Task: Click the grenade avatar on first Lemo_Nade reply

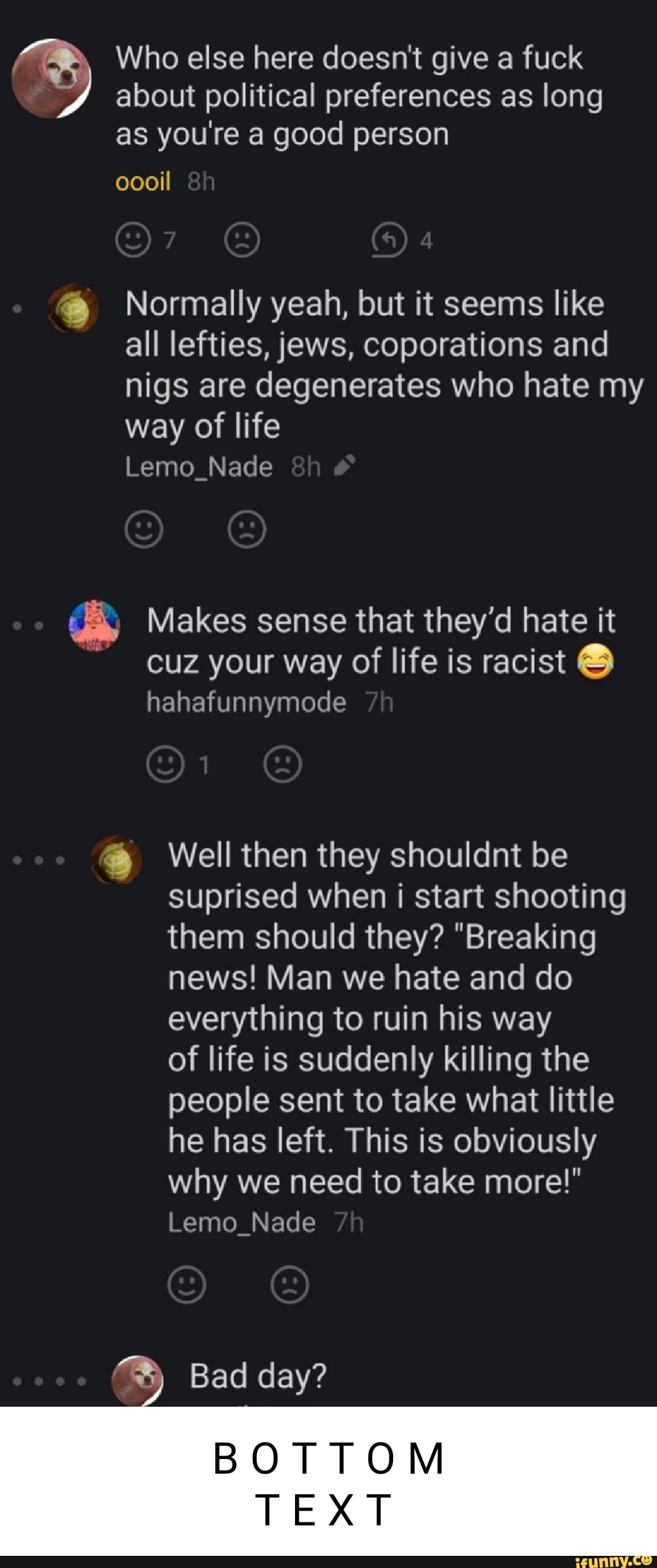Action: 73,307
